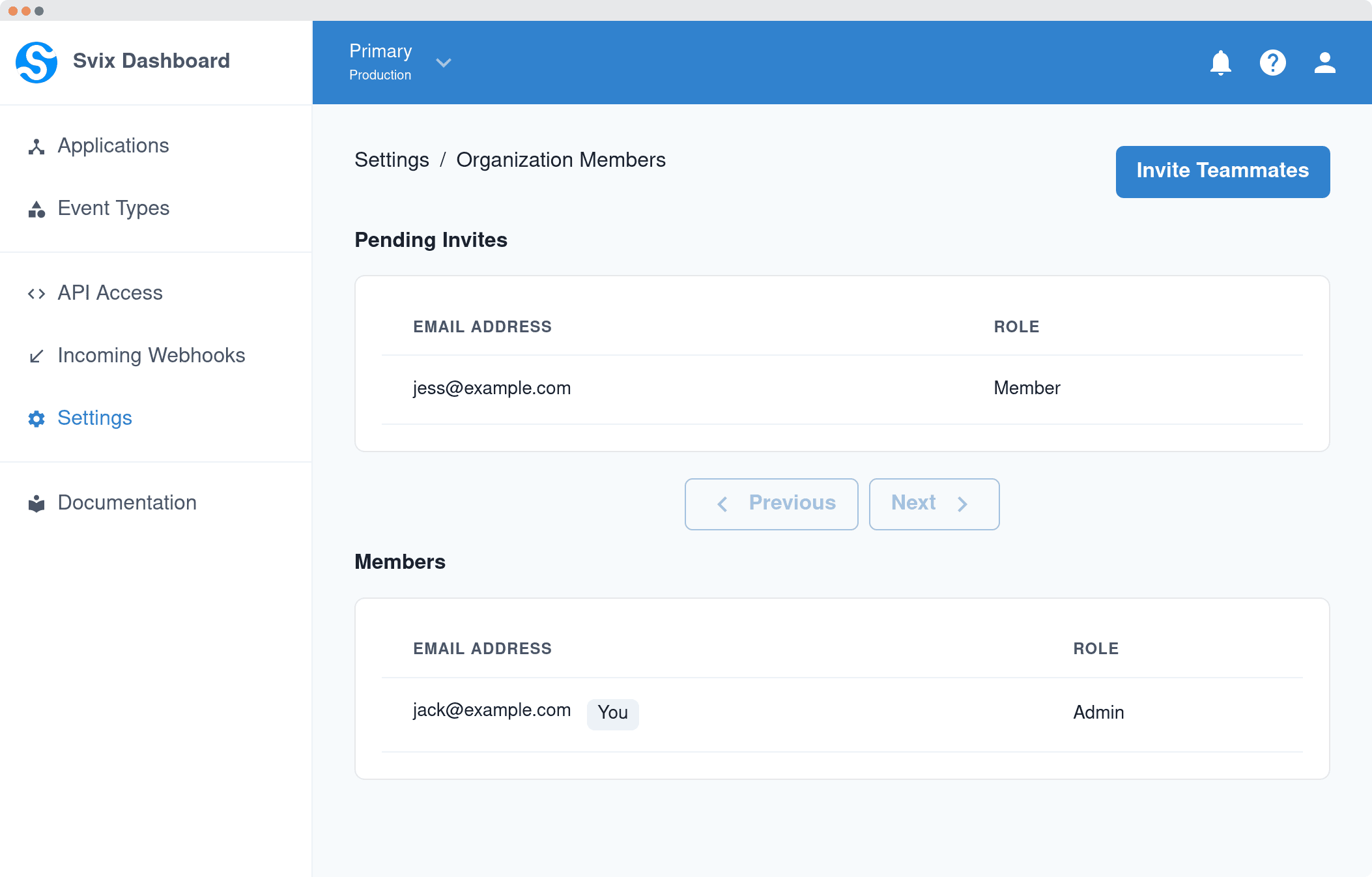1372x877 pixels.
Task: Click the Incoming Webhooks arrow icon
Action: (36, 355)
